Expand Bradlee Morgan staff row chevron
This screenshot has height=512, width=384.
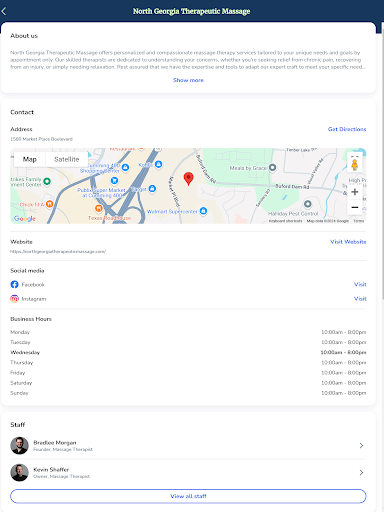(361, 446)
